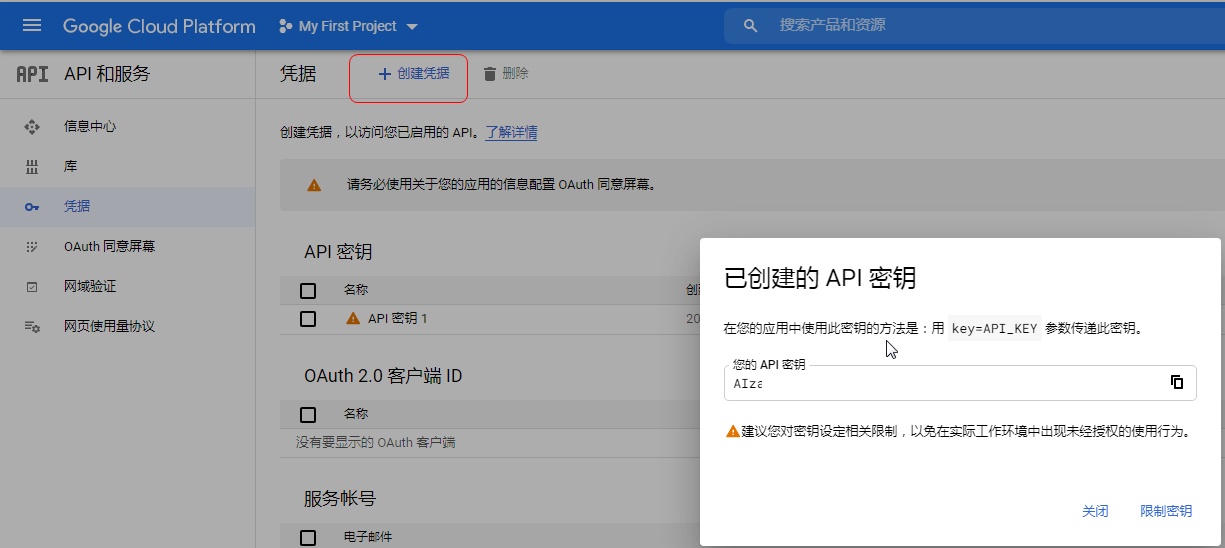Click the 已创建的 API 密钥 dialog title
The image size is (1225, 548).
[820, 278]
